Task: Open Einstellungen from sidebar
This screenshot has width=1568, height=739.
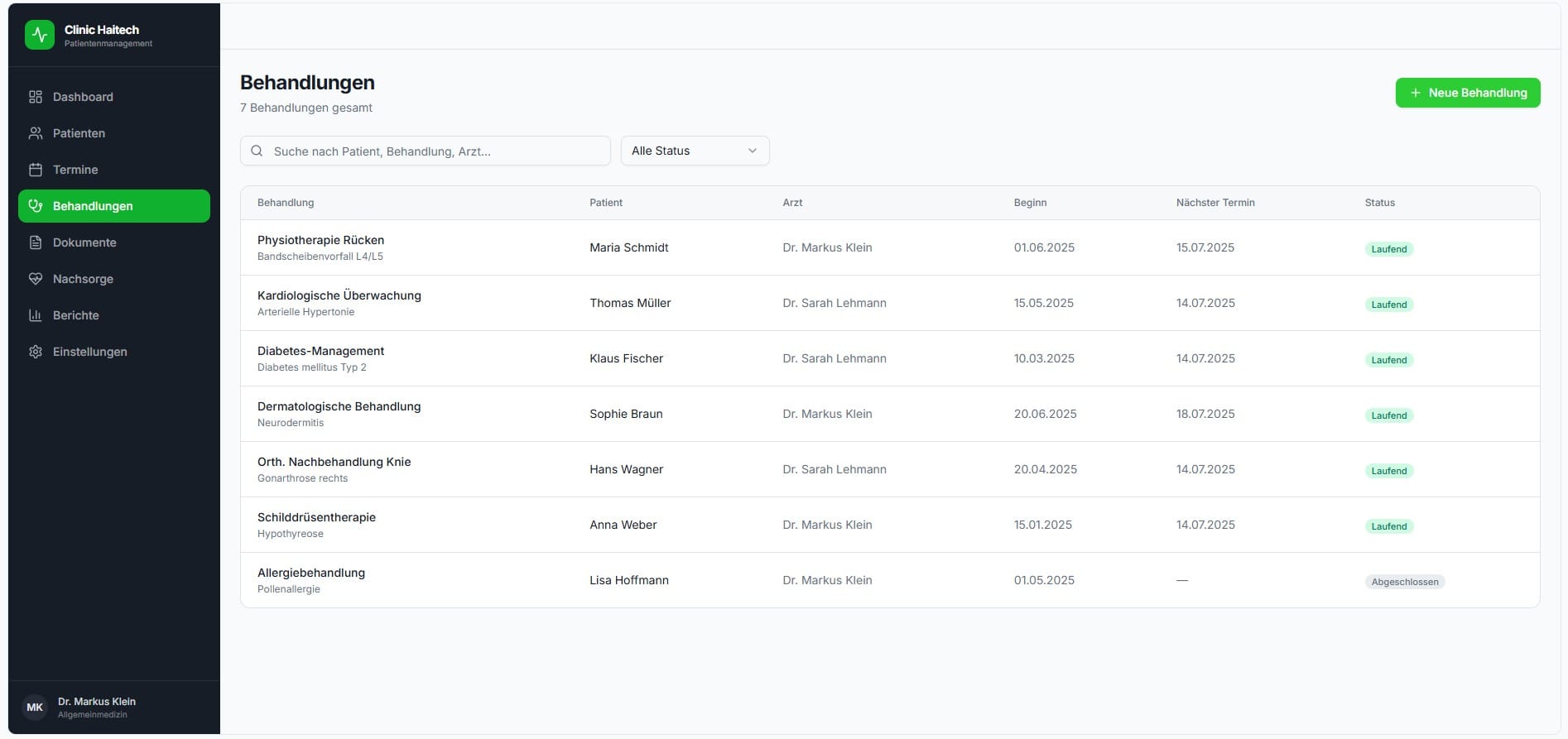Action: (x=114, y=352)
